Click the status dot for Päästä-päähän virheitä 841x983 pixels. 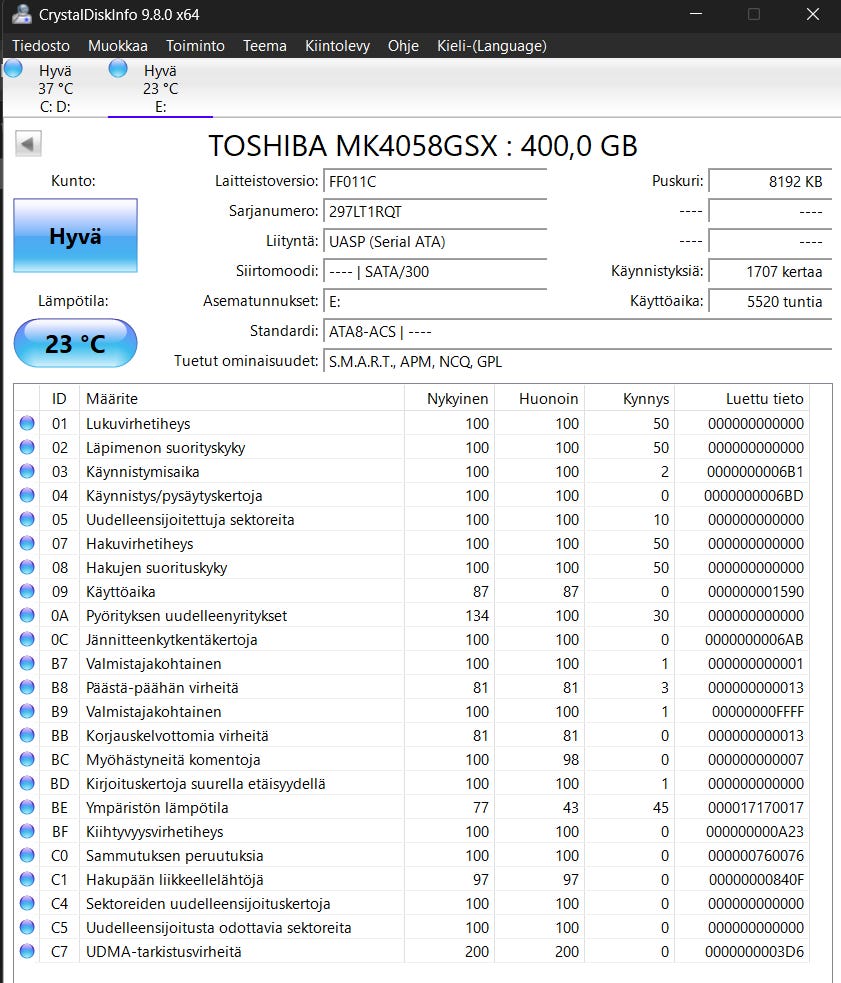coord(27,687)
